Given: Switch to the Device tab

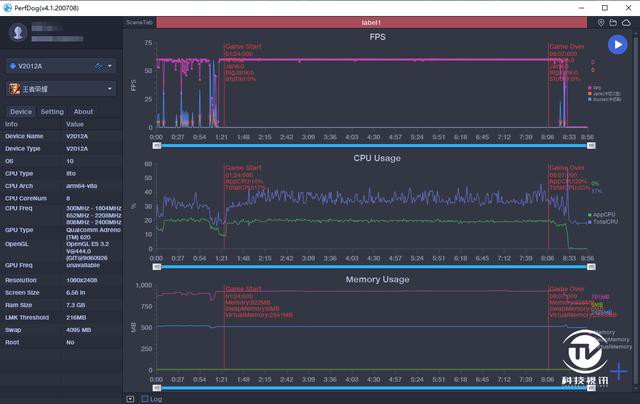Looking at the screenshot, I should [x=21, y=111].
